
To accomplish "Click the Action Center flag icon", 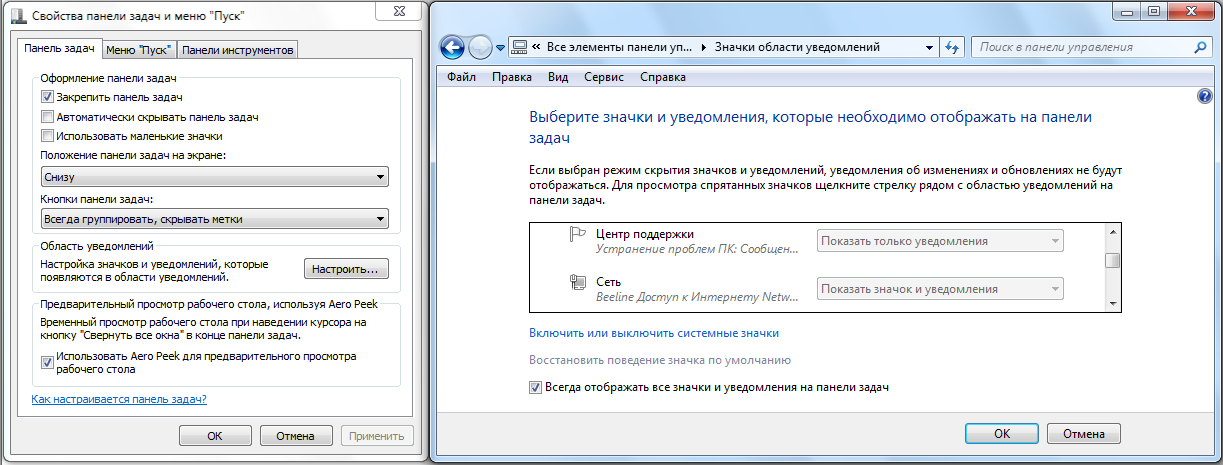I will click(x=577, y=236).
